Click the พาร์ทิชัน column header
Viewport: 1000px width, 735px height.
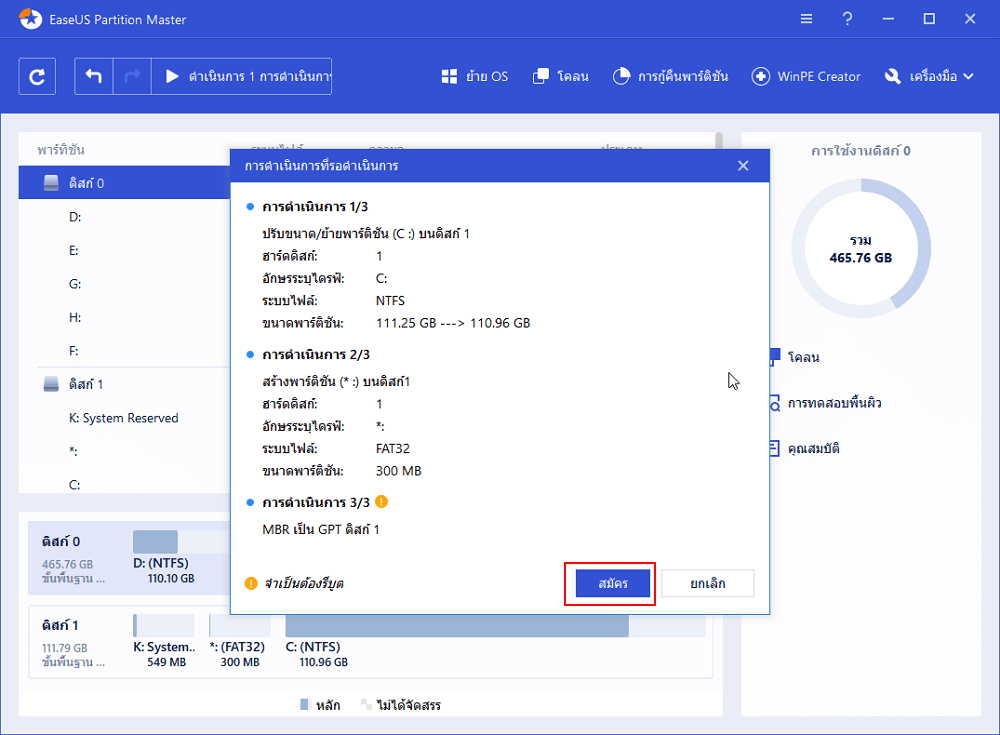coord(61,150)
